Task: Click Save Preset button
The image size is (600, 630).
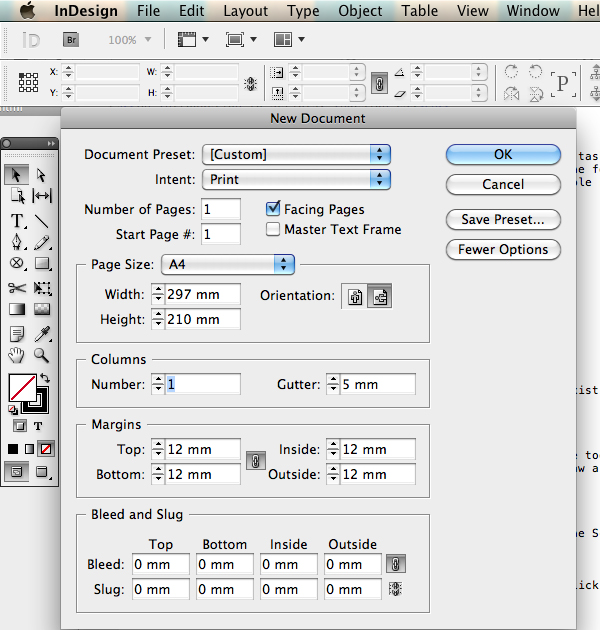Action: point(503,220)
